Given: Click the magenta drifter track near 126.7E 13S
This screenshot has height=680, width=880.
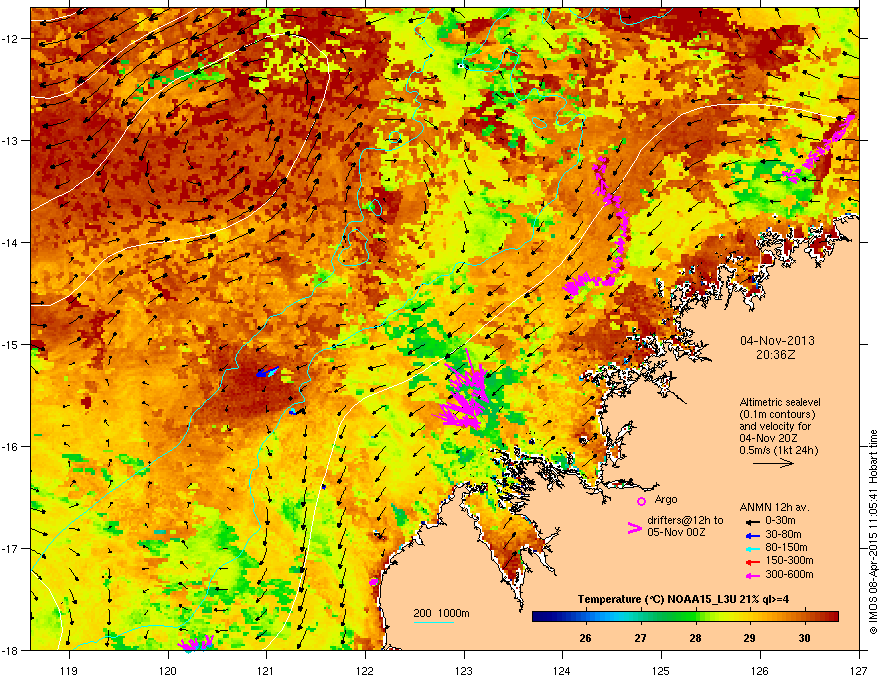Looking at the screenshot, I should (819, 149).
